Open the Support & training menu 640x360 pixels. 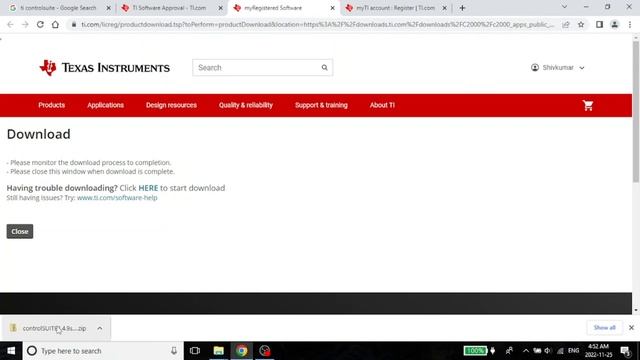coord(321,105)
